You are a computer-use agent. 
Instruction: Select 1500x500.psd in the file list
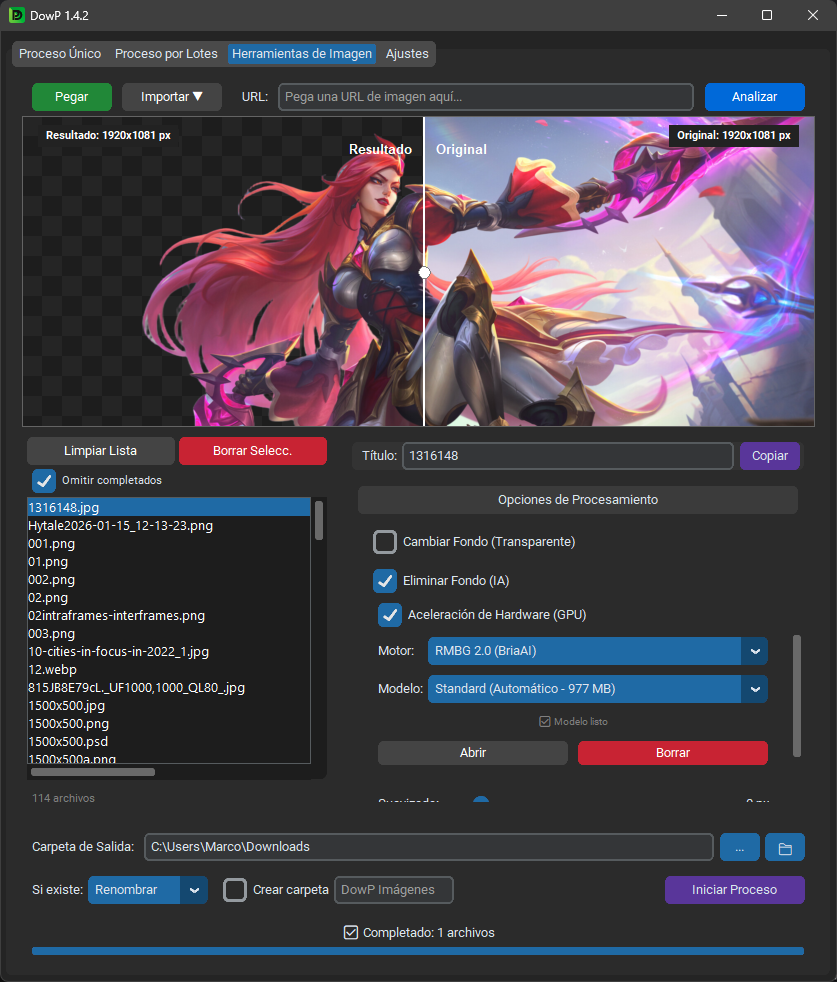click(169, 742)
